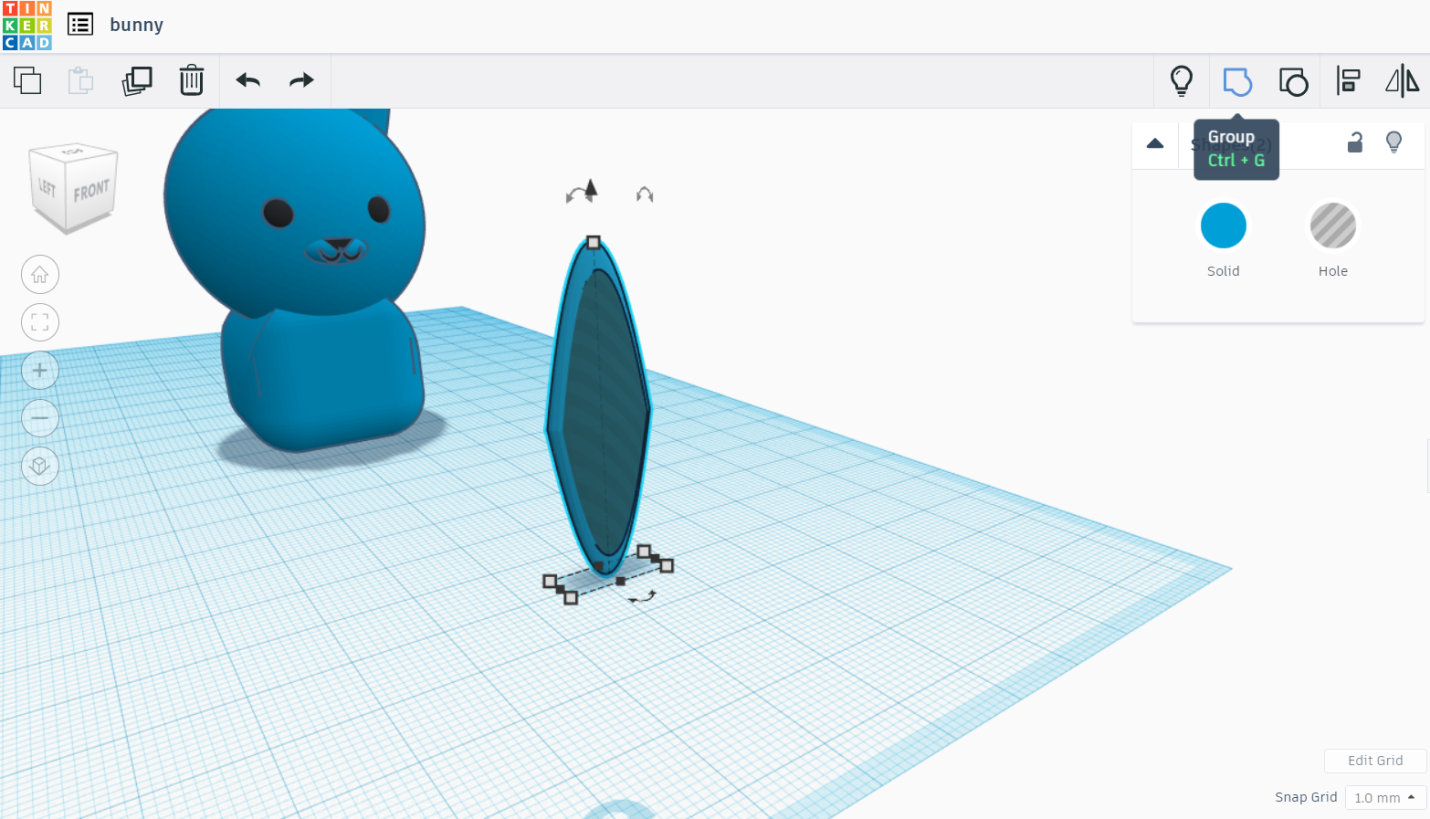The height and width of the screenshot is (819, 1430).
Task: Click the Show all lightbulb icon
Action: point(1182,81)
